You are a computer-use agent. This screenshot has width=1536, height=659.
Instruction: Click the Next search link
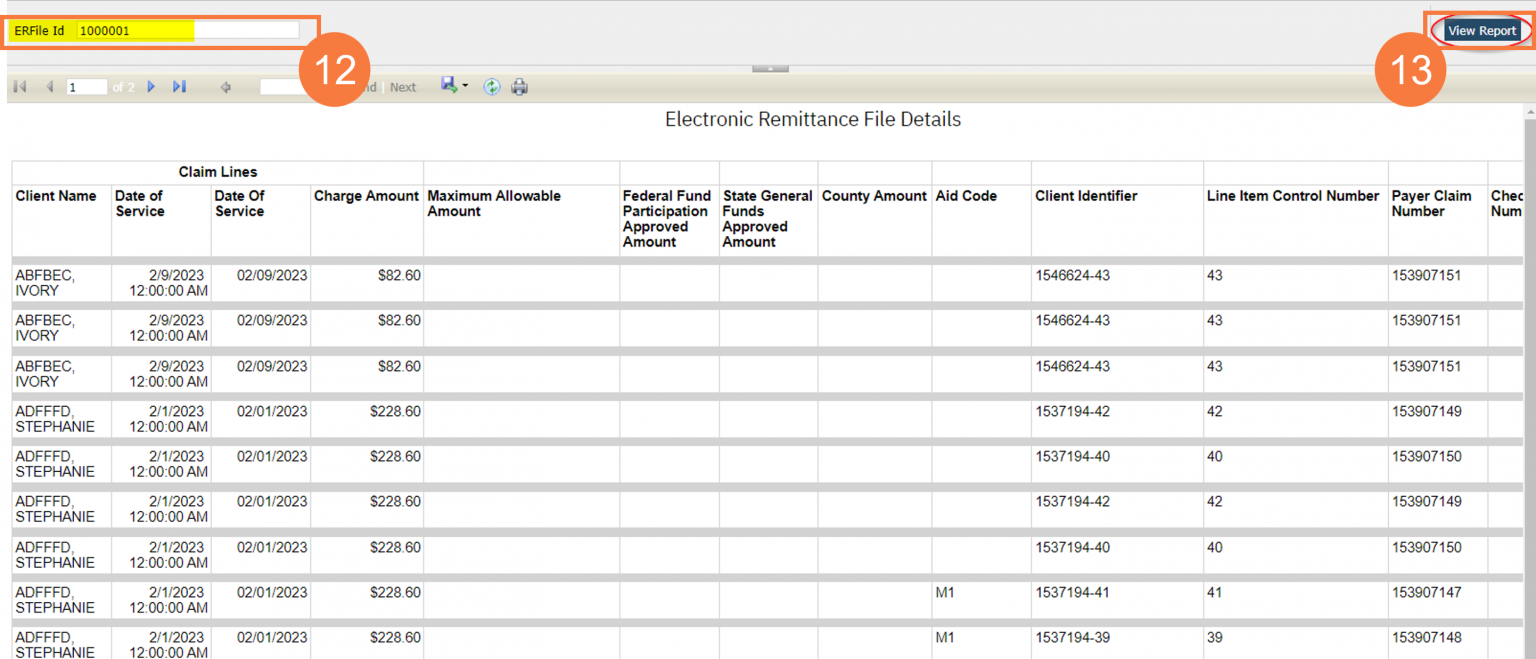(x=403, y=87)
